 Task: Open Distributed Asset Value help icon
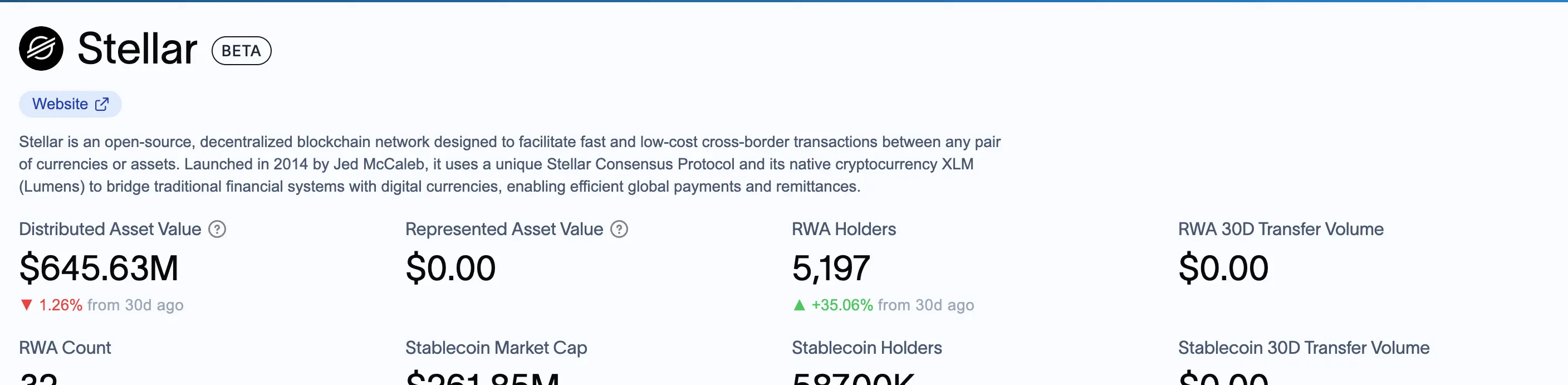(217, 229)
